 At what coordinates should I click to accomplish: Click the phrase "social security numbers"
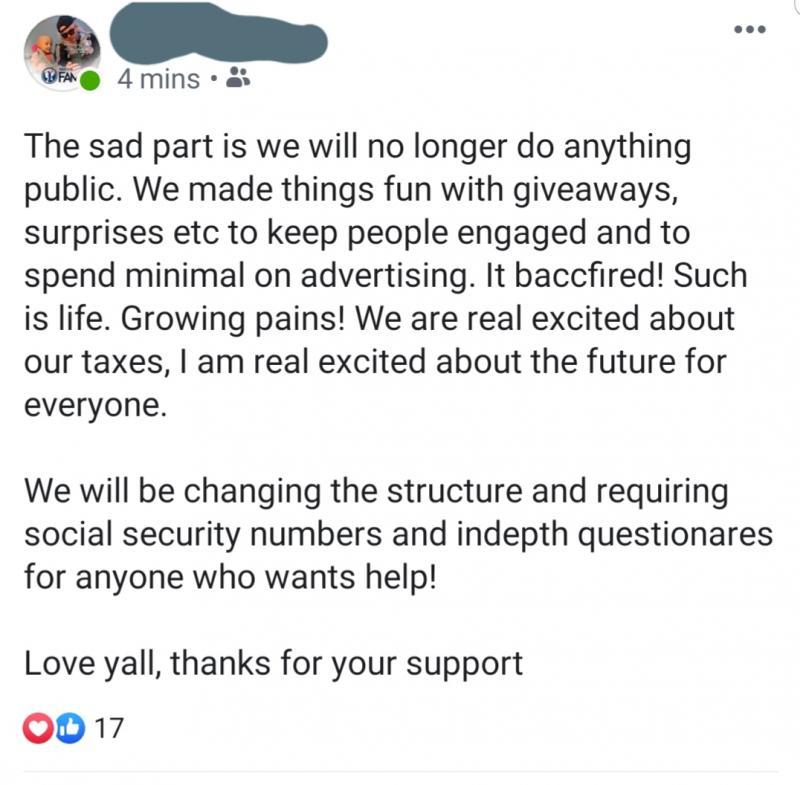click(x=203, y=535)
